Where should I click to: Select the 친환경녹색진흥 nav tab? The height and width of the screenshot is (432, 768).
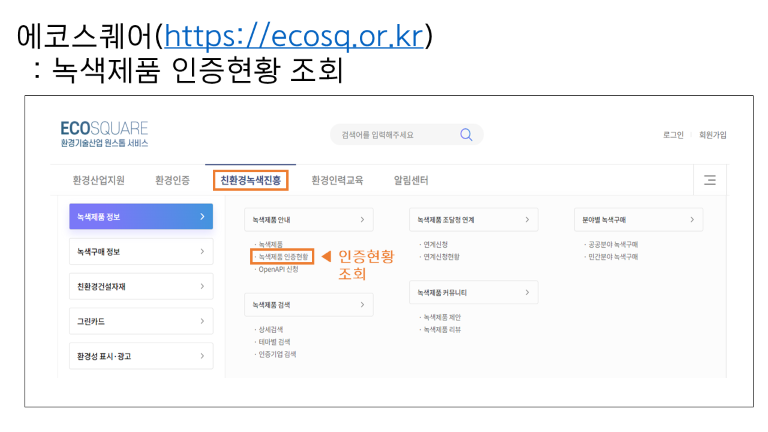pos(250,180)
